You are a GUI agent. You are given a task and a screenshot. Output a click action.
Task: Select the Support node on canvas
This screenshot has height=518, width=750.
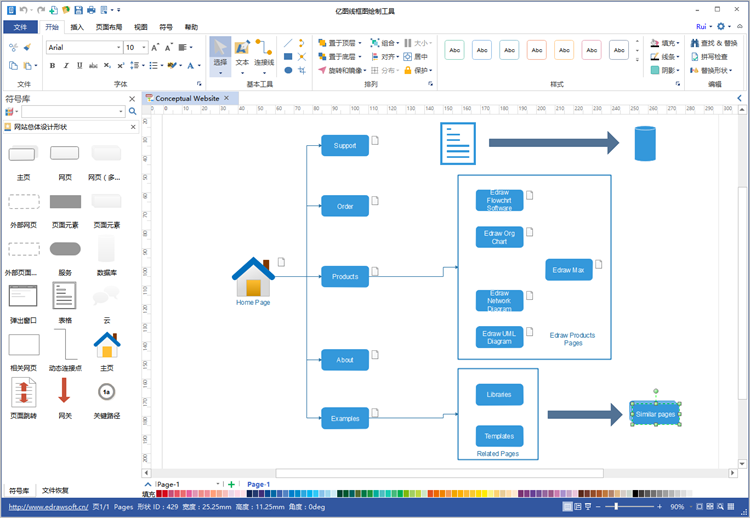tap(345, 145)
